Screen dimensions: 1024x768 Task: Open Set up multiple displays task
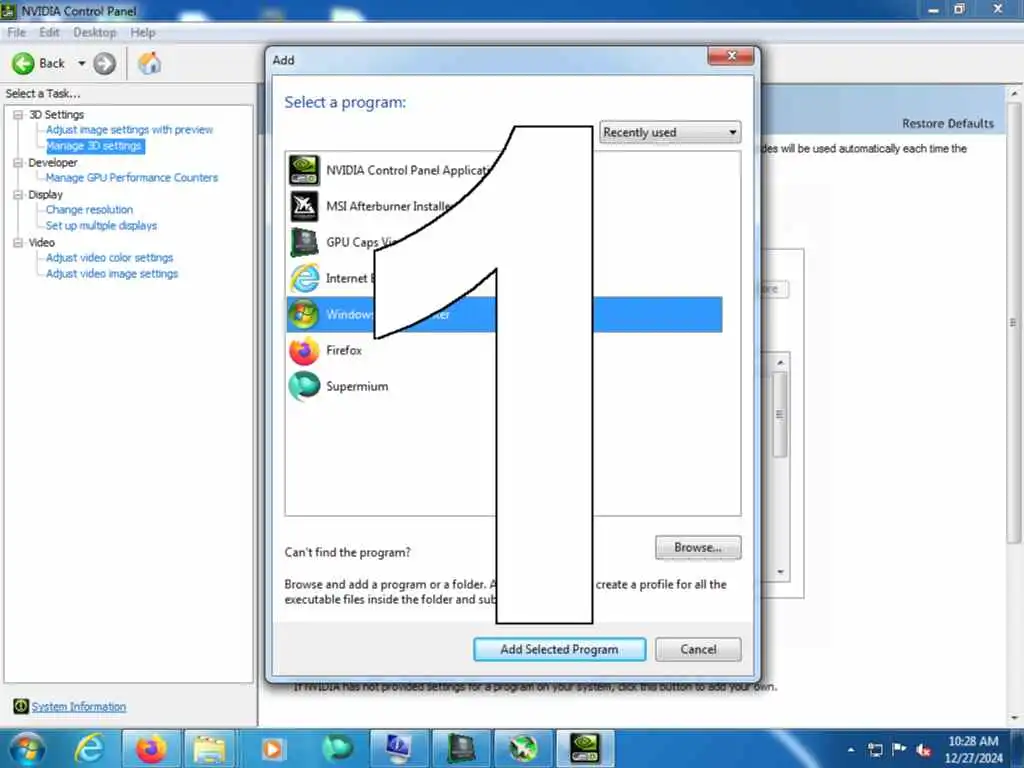point(101,225)
